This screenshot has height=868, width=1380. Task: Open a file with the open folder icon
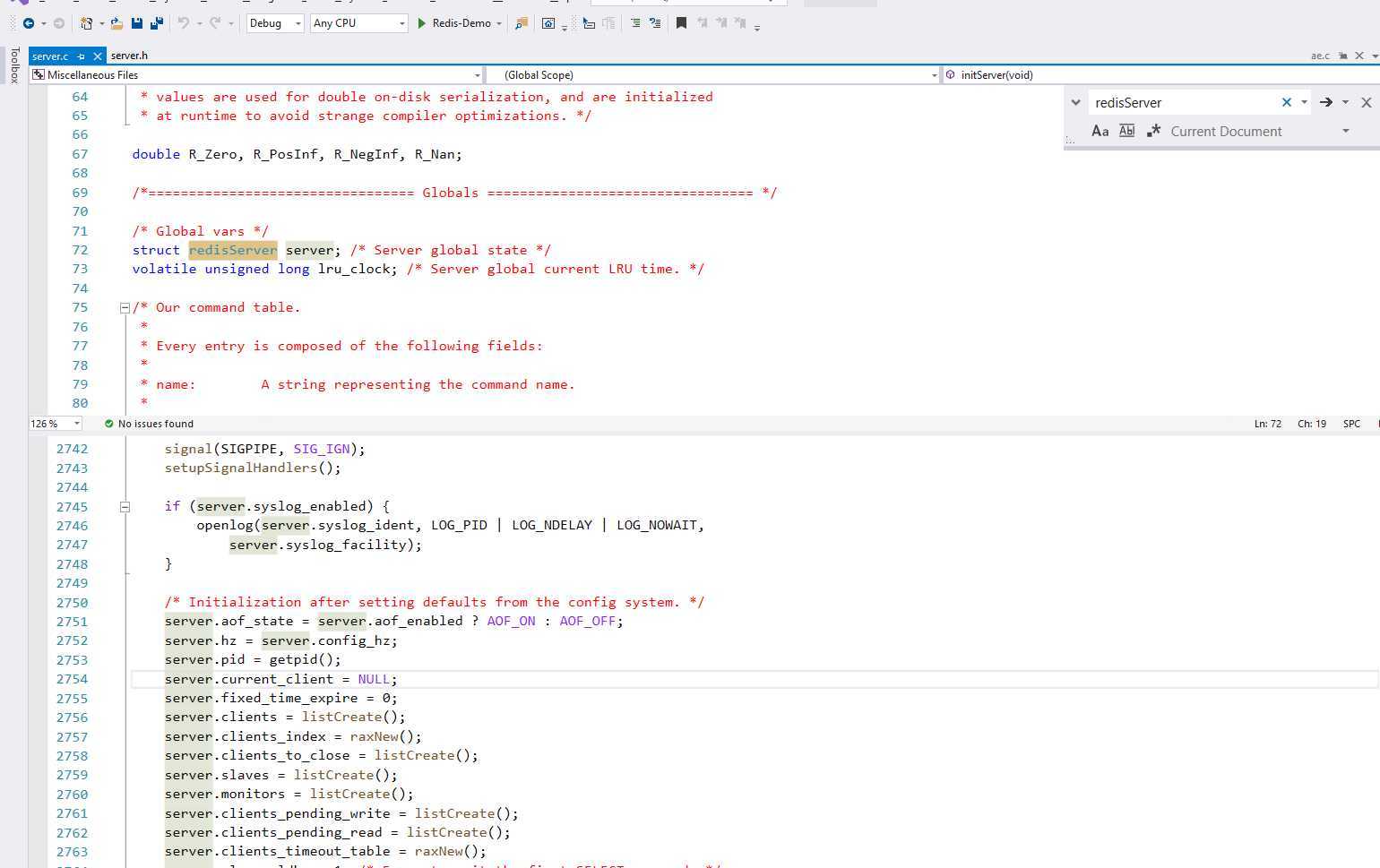click(x=116, y=23)
